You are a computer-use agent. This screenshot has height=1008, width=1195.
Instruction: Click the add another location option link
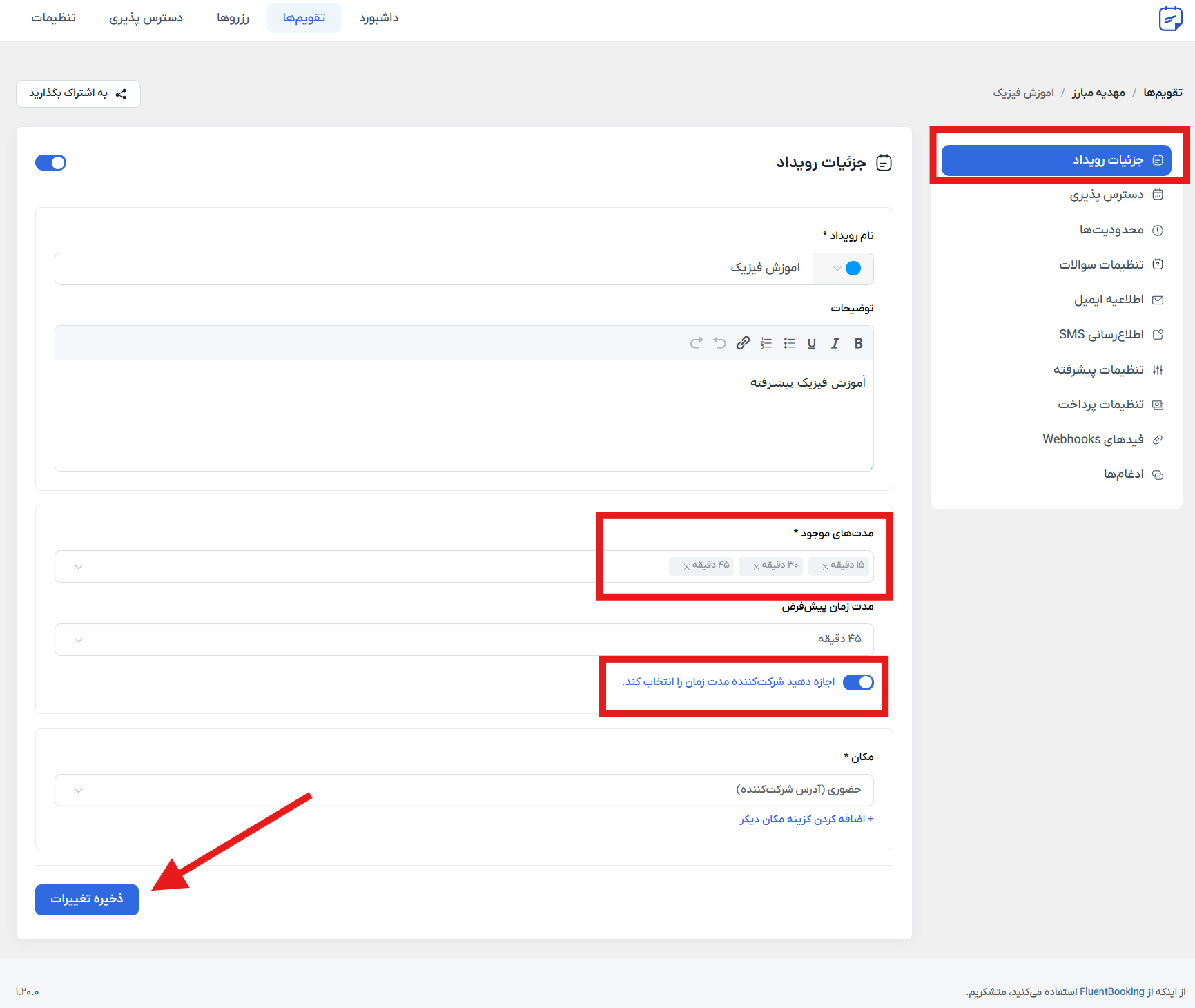tap(806, 819)
